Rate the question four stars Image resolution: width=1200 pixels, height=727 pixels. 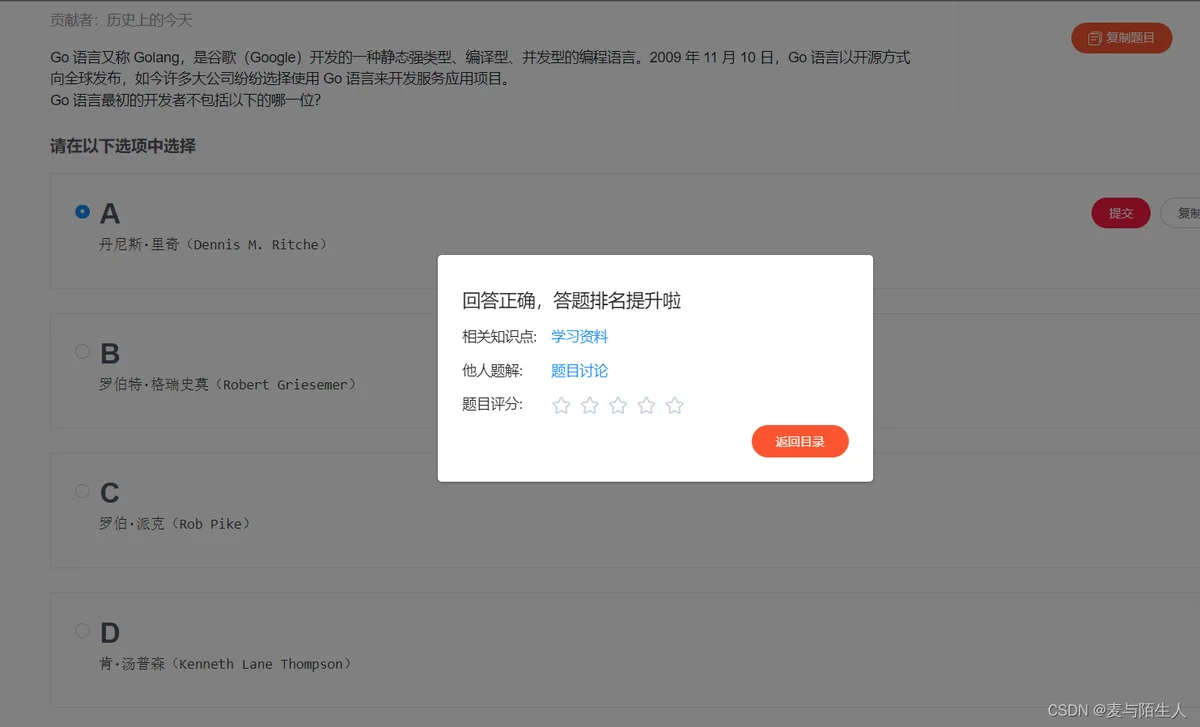pyautogui.click(x=646, y=405)
